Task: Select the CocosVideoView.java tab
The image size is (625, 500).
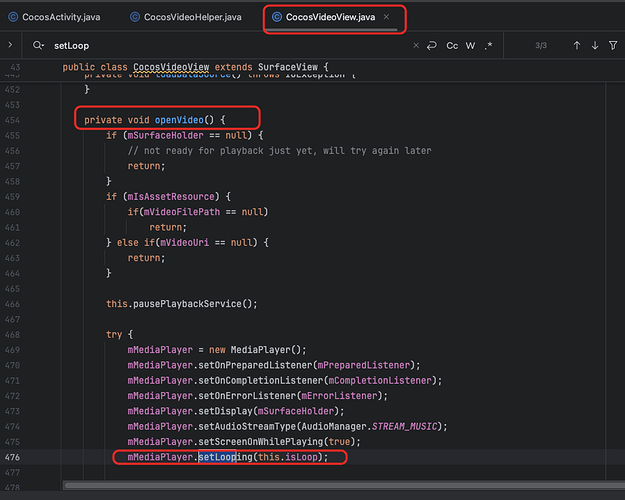Action: [330, 17]
